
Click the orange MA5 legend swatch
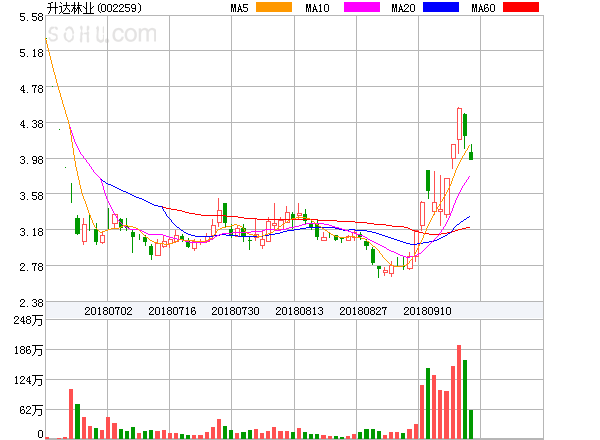(274, 7)
